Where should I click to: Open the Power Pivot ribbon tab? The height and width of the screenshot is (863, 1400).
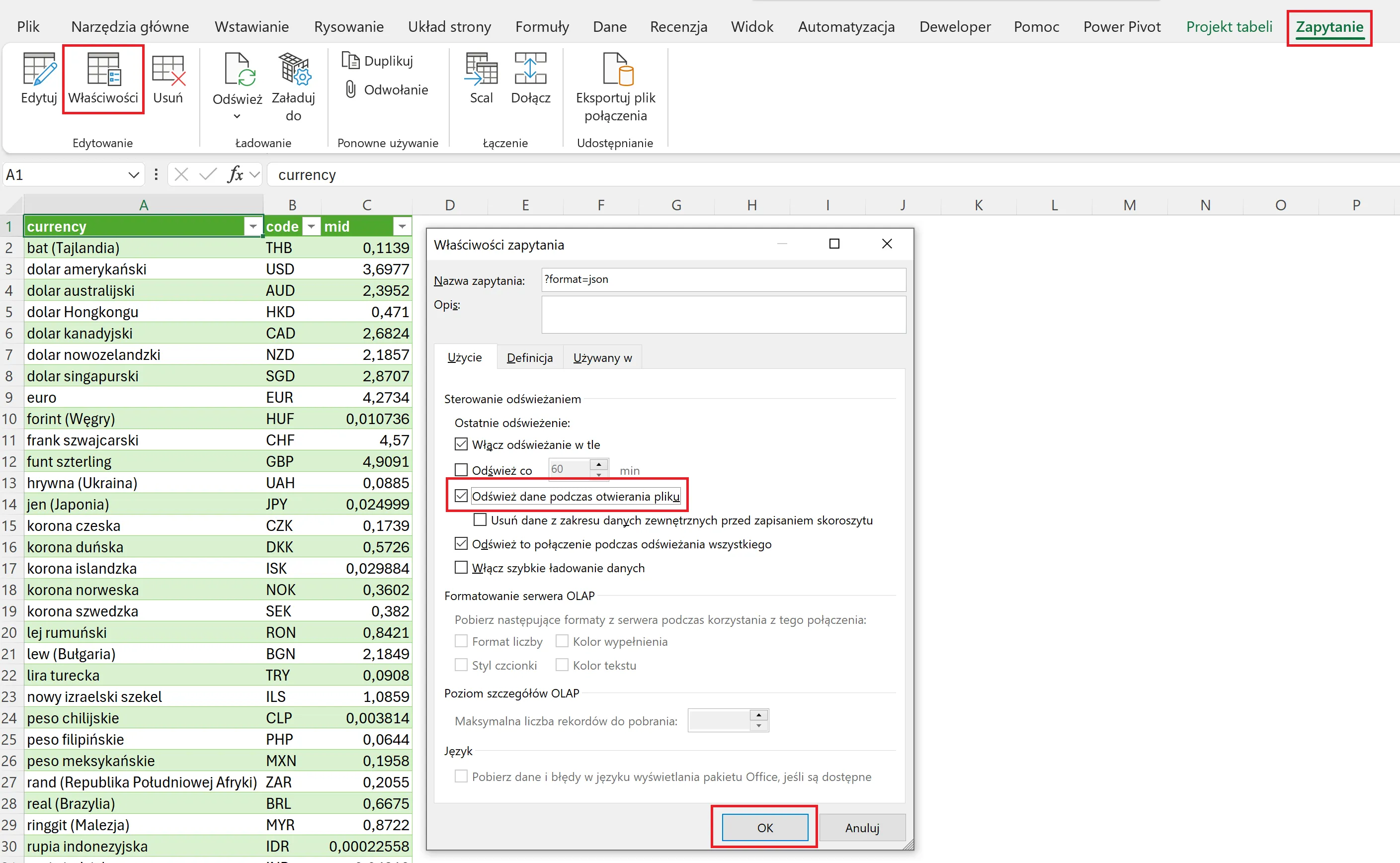coord(1121,27)
